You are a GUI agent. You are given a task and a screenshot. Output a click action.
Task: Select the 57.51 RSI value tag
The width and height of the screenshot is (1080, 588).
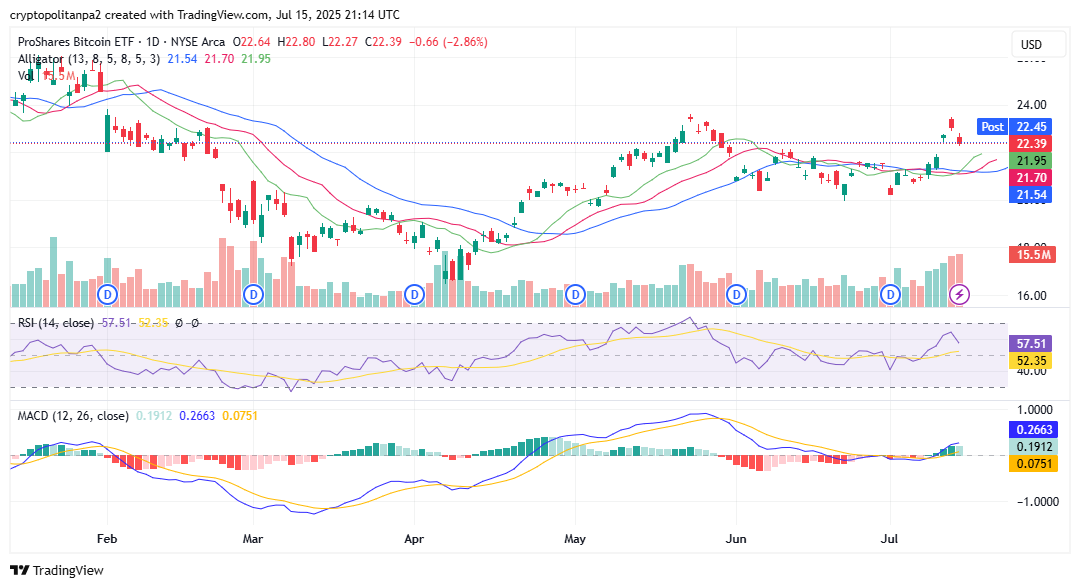point(1031,344)
